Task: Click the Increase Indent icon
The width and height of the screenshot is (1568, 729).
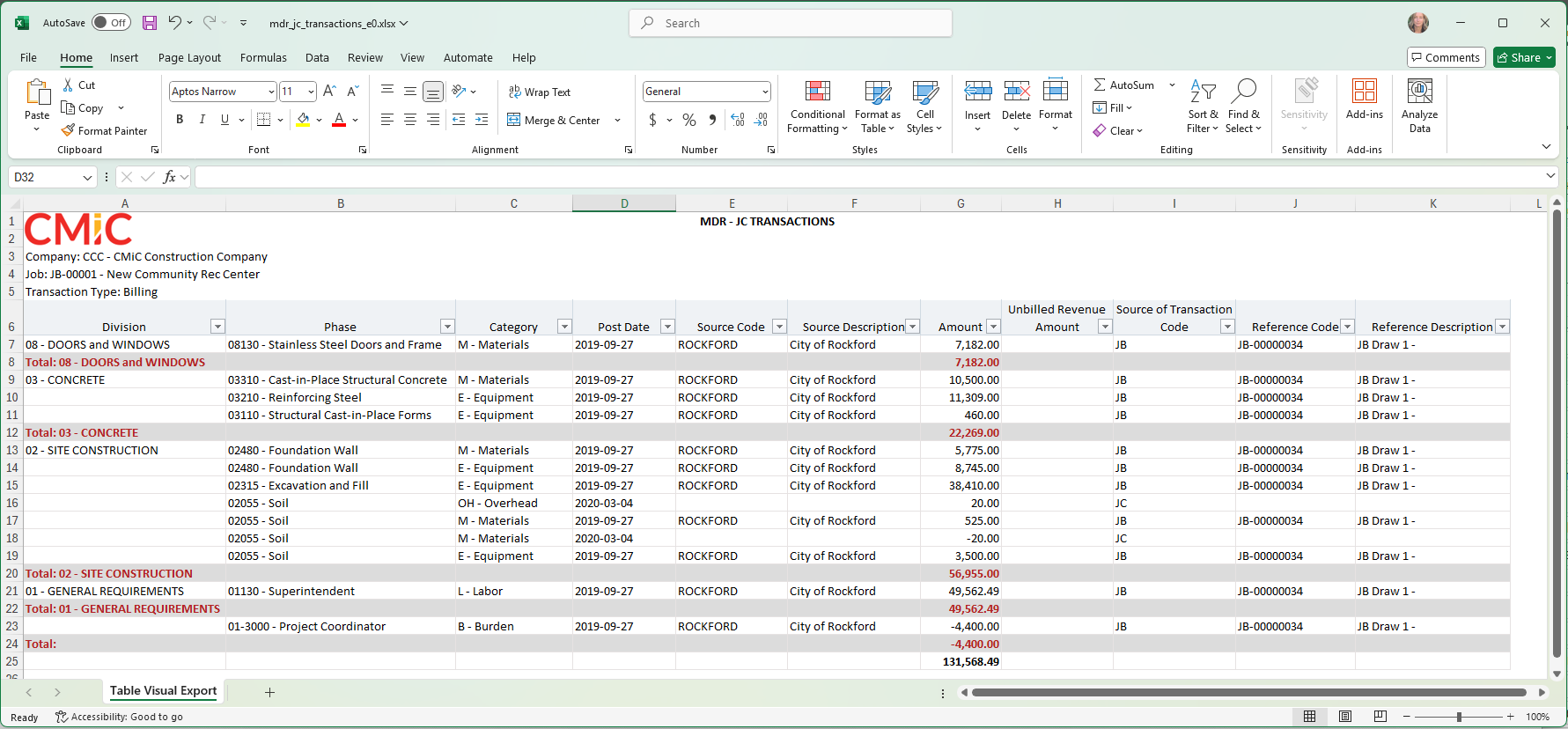Action: pyautogui.click(x=482, y=120)
